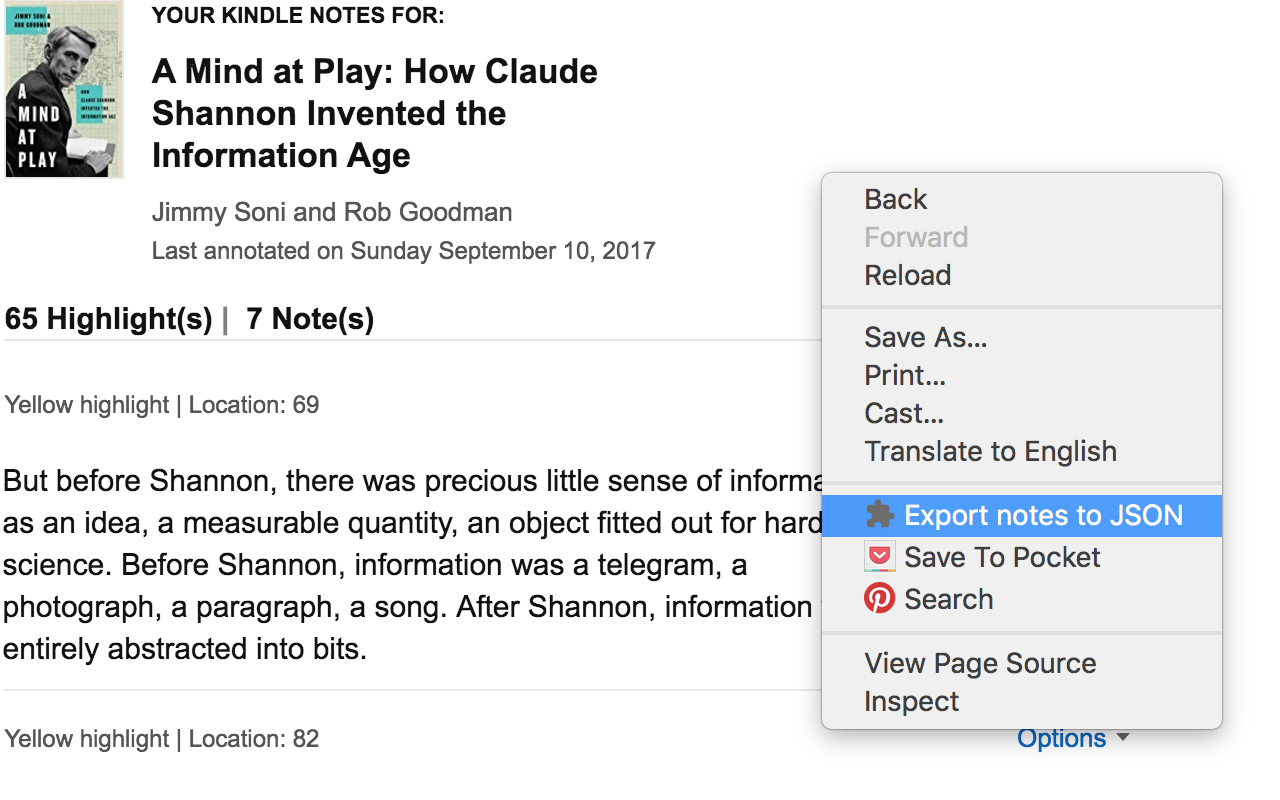The height and width of the screenshot is (800, 1280).
Task: Expand the Options dropdown arrow
Action: (x=1123, y=738)
